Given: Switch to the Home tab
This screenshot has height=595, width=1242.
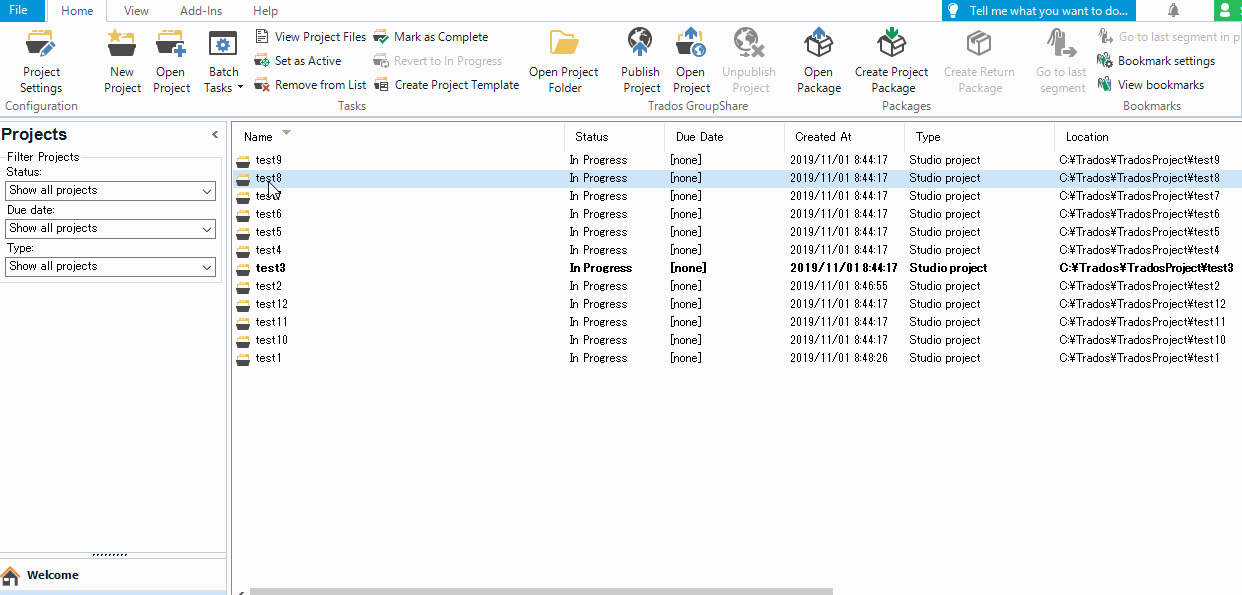Looking at the screenshot, I should coord(77,11).
